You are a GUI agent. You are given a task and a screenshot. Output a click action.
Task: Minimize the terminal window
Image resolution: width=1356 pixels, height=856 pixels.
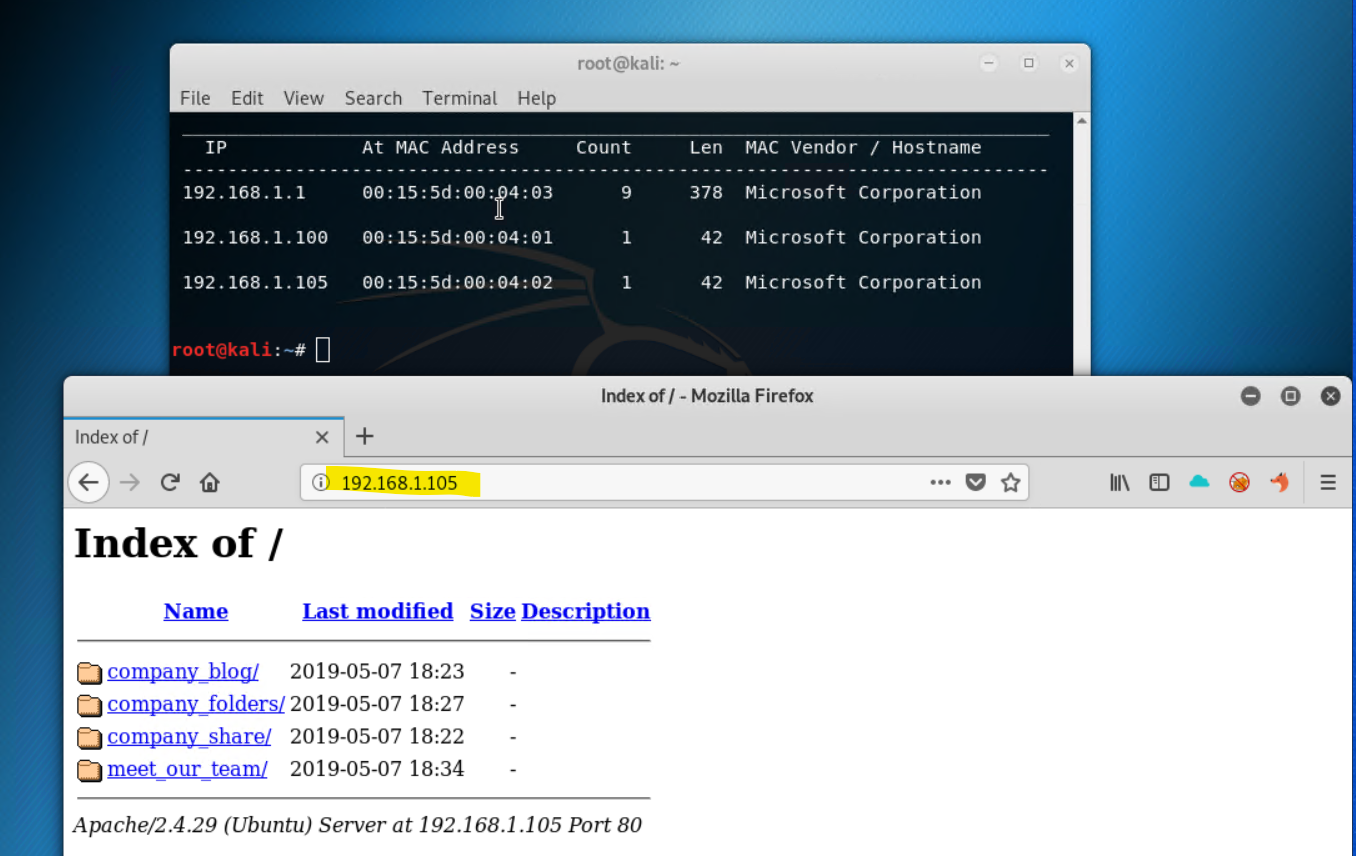coord(989,63)
